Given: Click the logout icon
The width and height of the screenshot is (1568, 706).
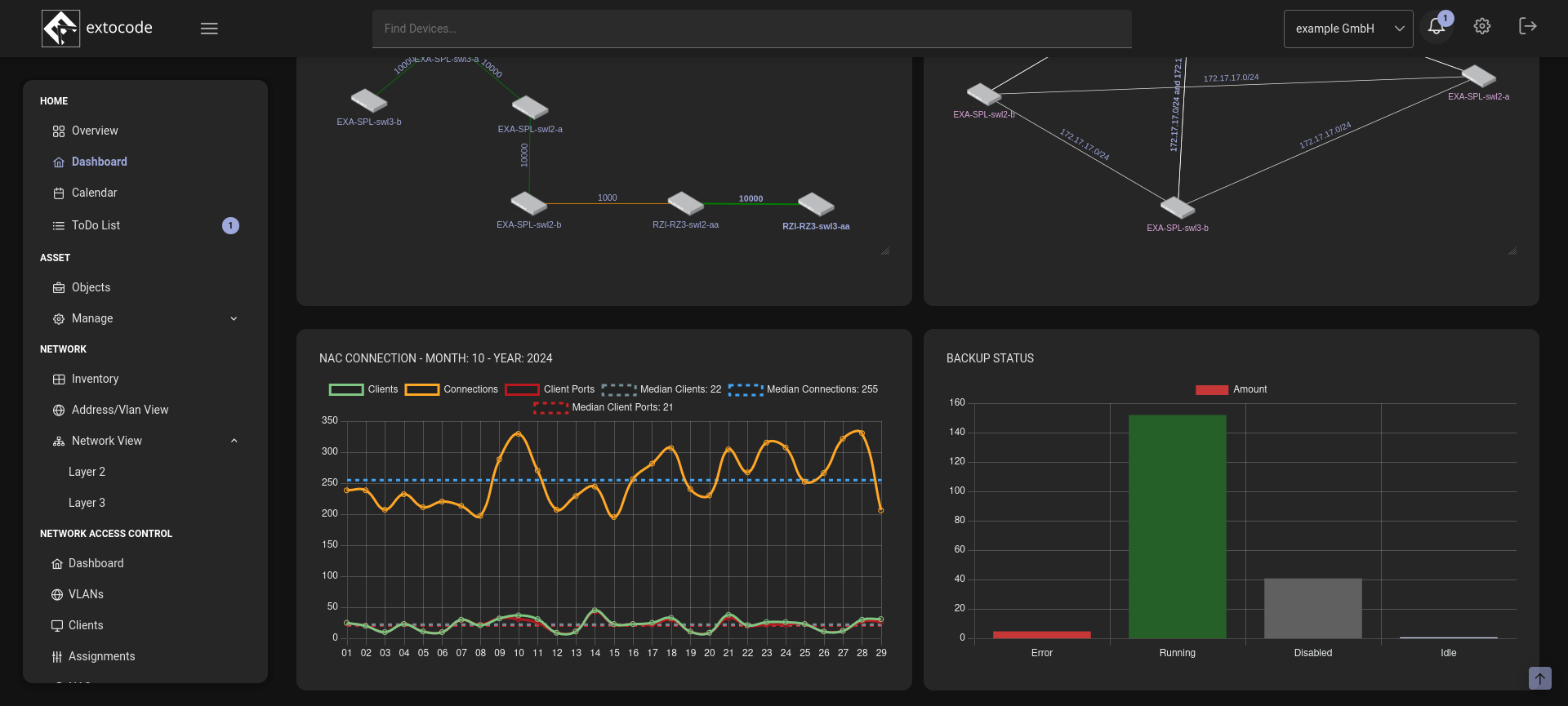Looking at the screenshot, I should (x=1527, y=27).
